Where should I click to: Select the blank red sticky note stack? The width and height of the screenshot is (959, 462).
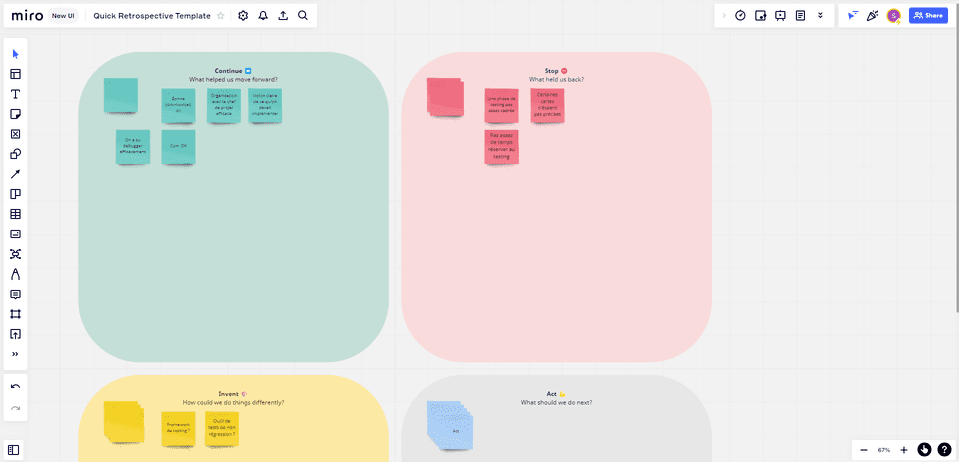445,97
